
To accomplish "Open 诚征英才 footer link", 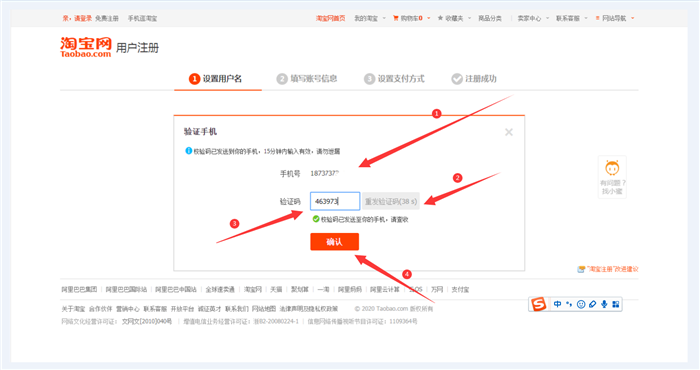I will tap(209, 309).
